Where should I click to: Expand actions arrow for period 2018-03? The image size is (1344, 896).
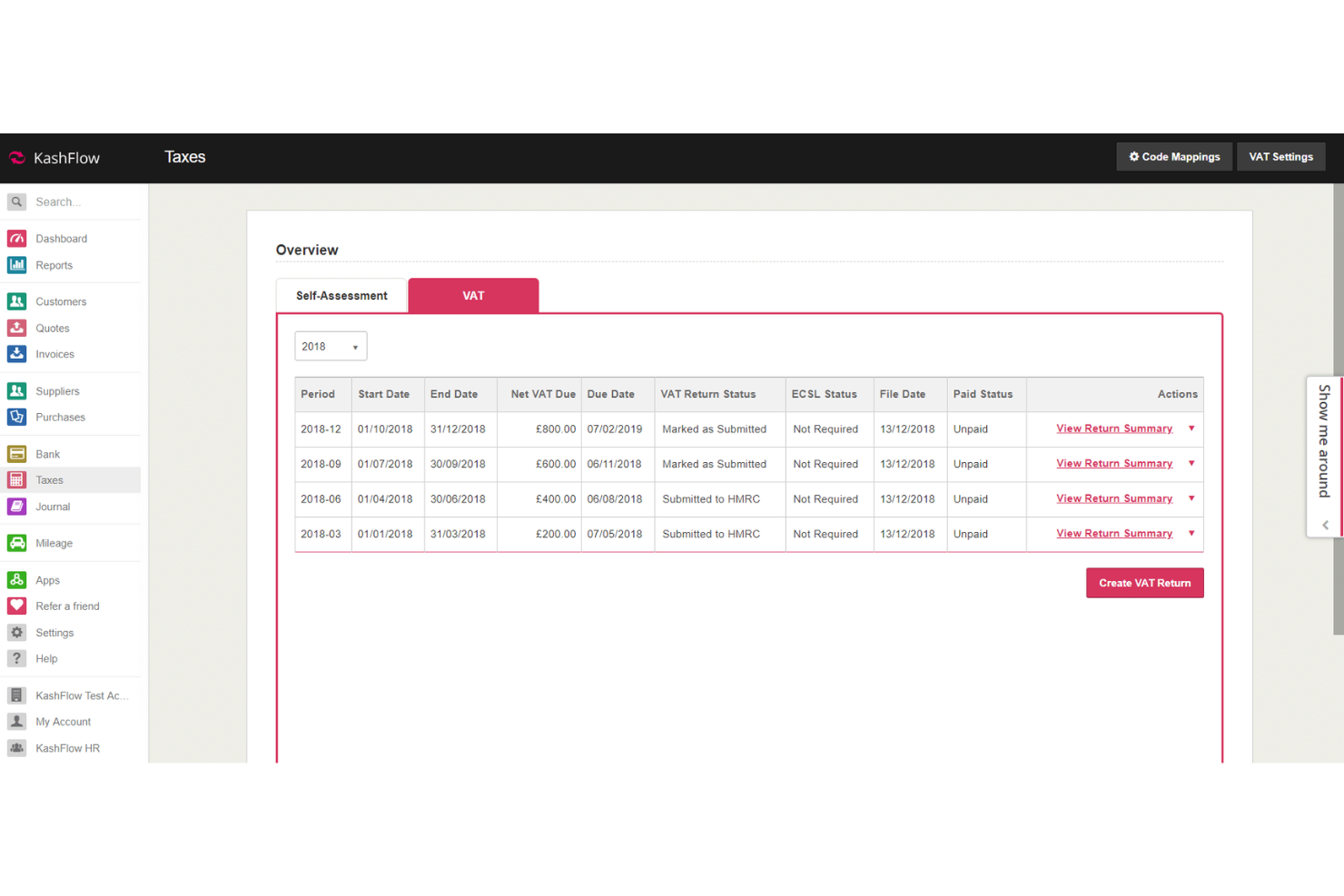point(1191,533)
